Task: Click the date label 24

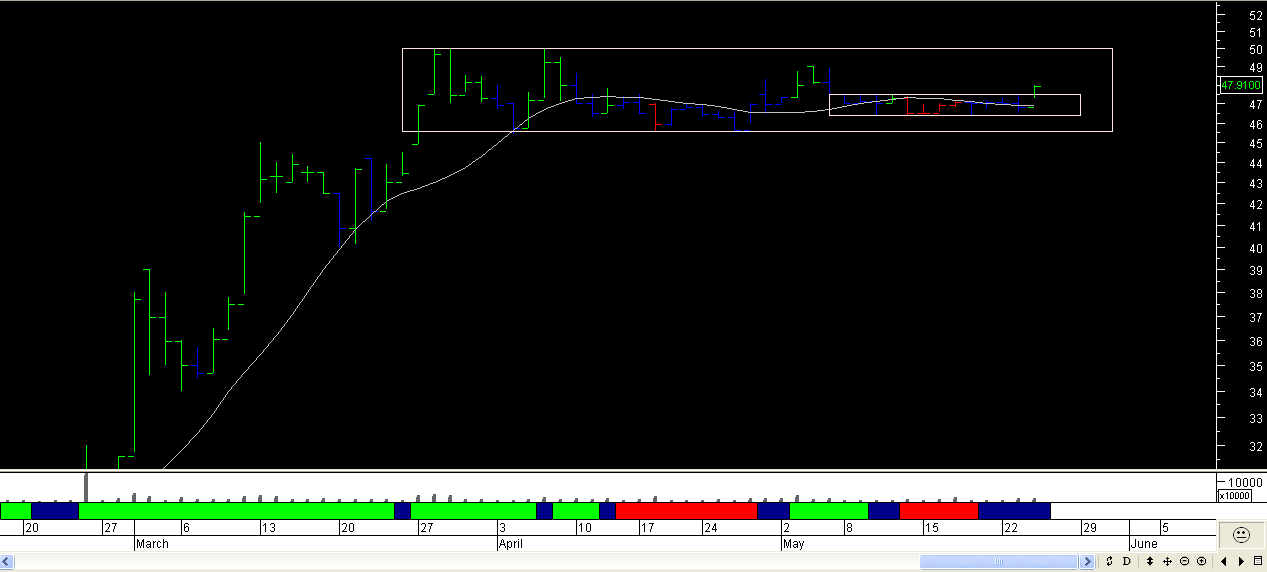Action: click(710, 528)
